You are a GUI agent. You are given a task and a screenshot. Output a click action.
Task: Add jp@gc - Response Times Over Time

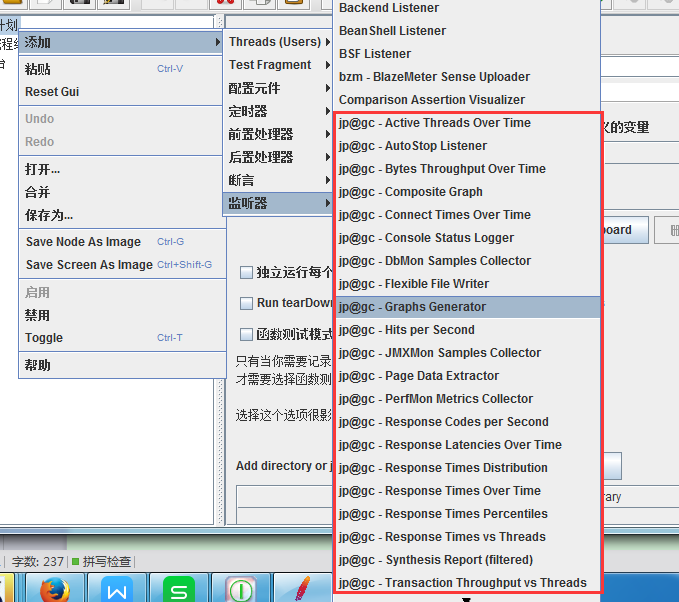coord(468,491)
